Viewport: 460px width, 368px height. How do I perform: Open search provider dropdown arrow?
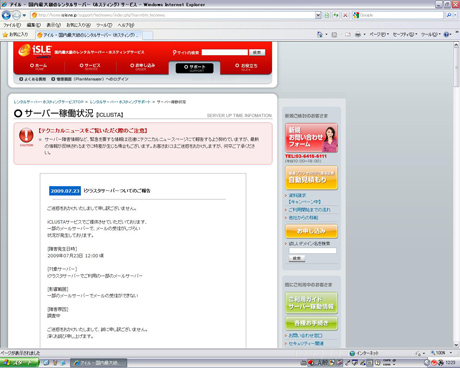455,15
